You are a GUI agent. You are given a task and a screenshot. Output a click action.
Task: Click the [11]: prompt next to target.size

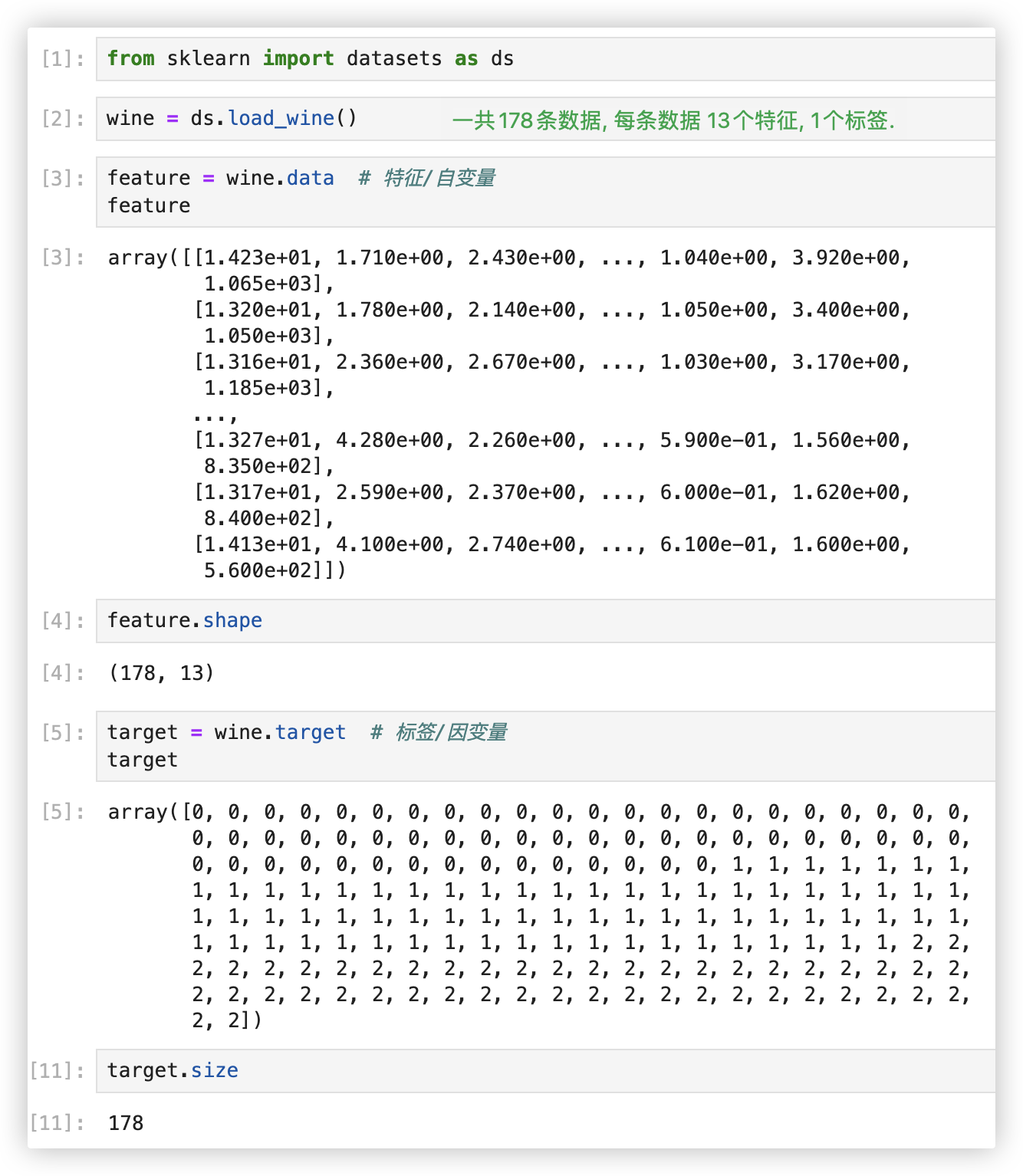tap(55, 1069)
